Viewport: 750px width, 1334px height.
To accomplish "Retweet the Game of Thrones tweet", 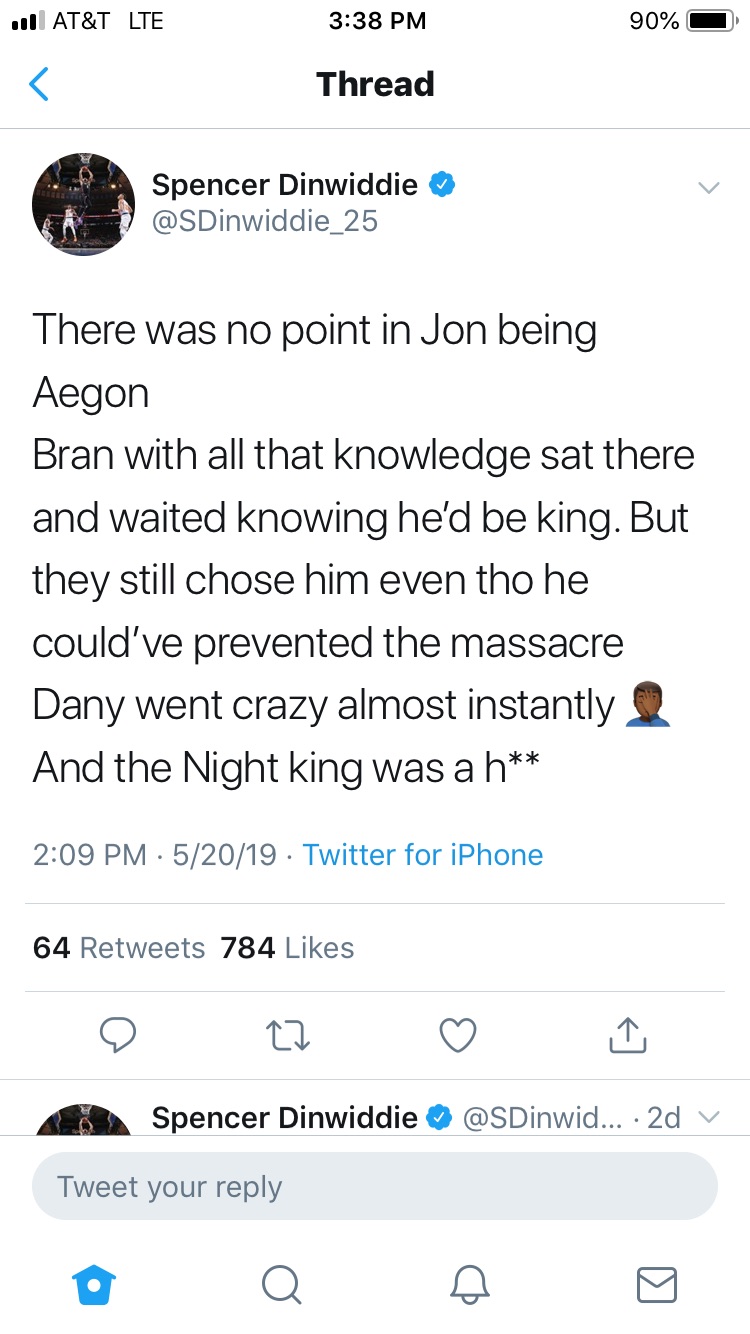I will (x=288, y=1035).
